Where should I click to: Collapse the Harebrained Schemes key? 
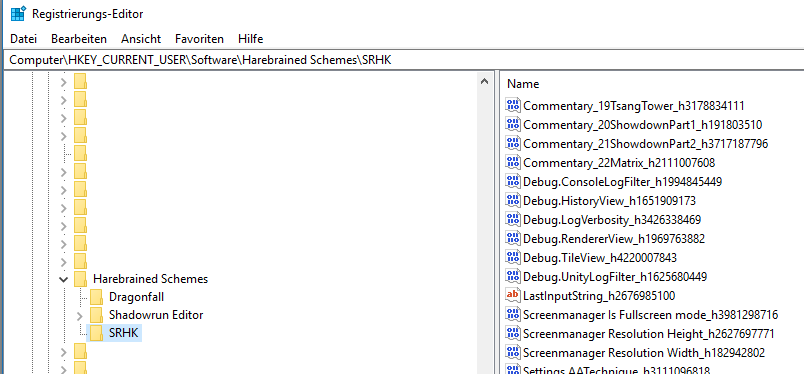(64, 279)
